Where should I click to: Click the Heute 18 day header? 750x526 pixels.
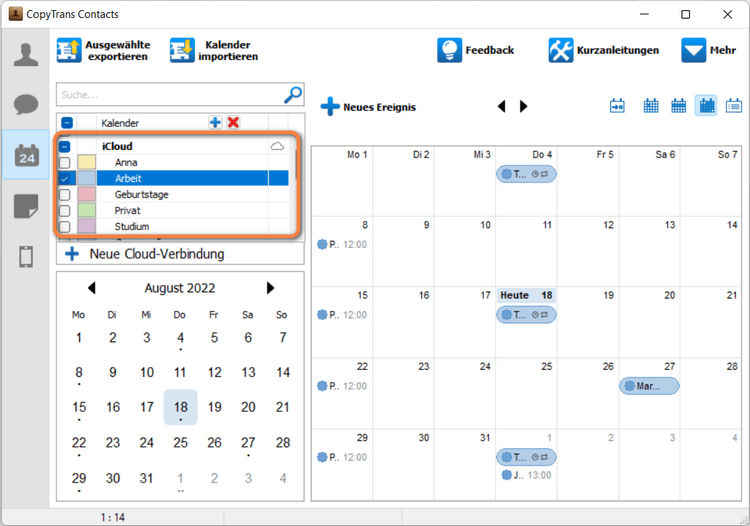526,295
